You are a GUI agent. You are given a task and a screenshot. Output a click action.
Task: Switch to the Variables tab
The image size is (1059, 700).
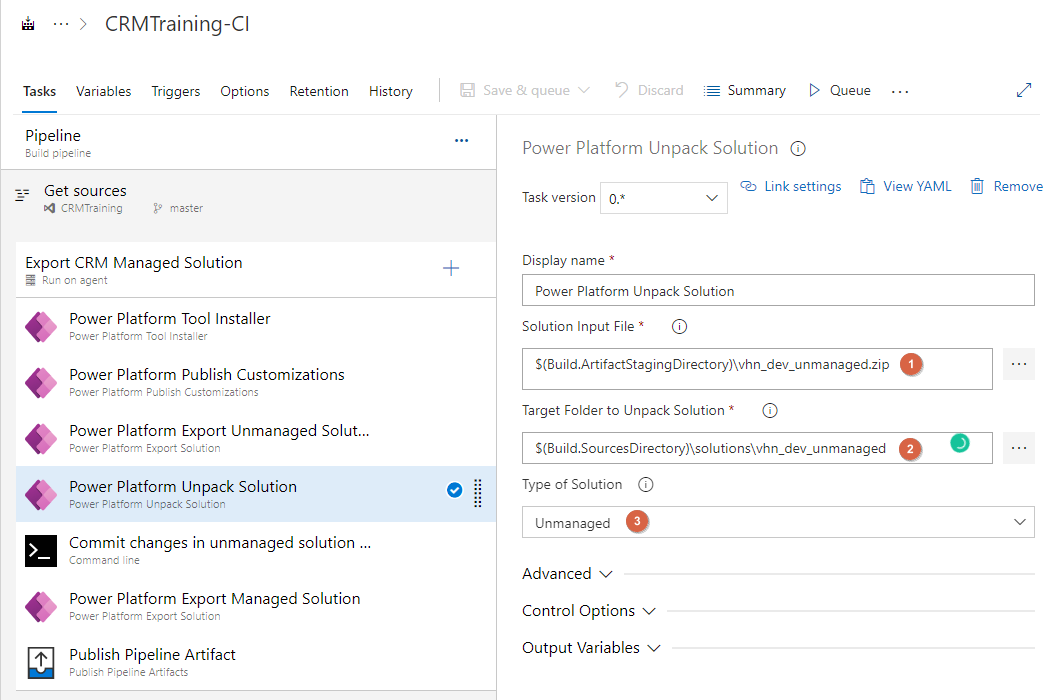[103, 91]
